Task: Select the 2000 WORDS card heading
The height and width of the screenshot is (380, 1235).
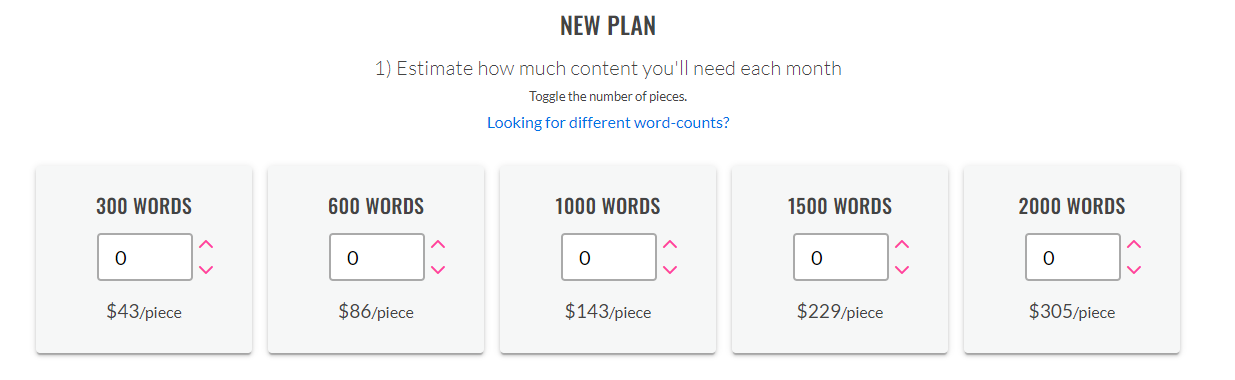Action: (x=1072, y=207)
